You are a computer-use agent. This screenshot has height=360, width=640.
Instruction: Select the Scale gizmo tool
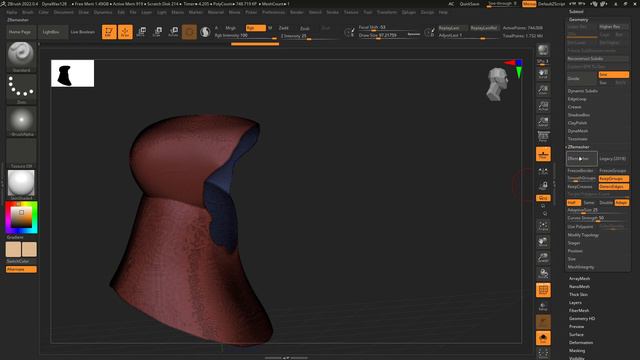pos(157,31)
